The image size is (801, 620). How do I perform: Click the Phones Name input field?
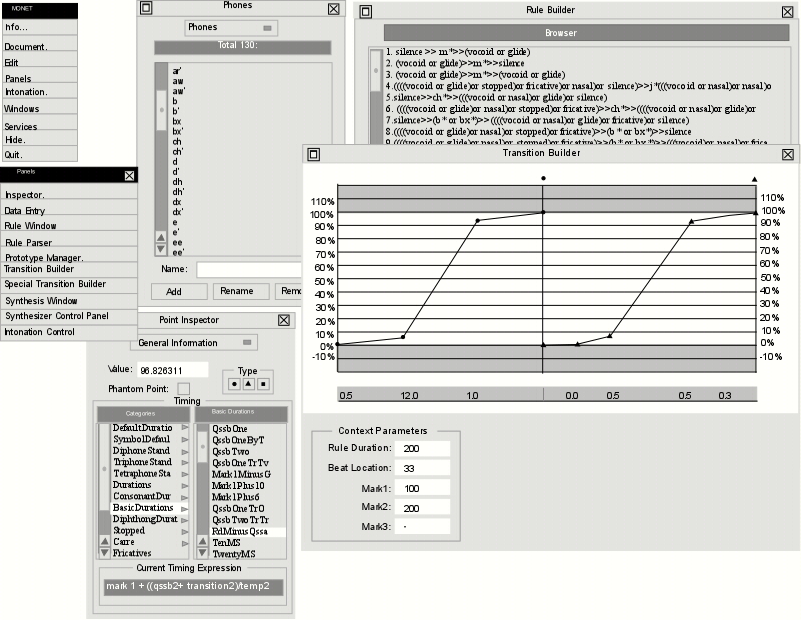(x=249, y=269)
